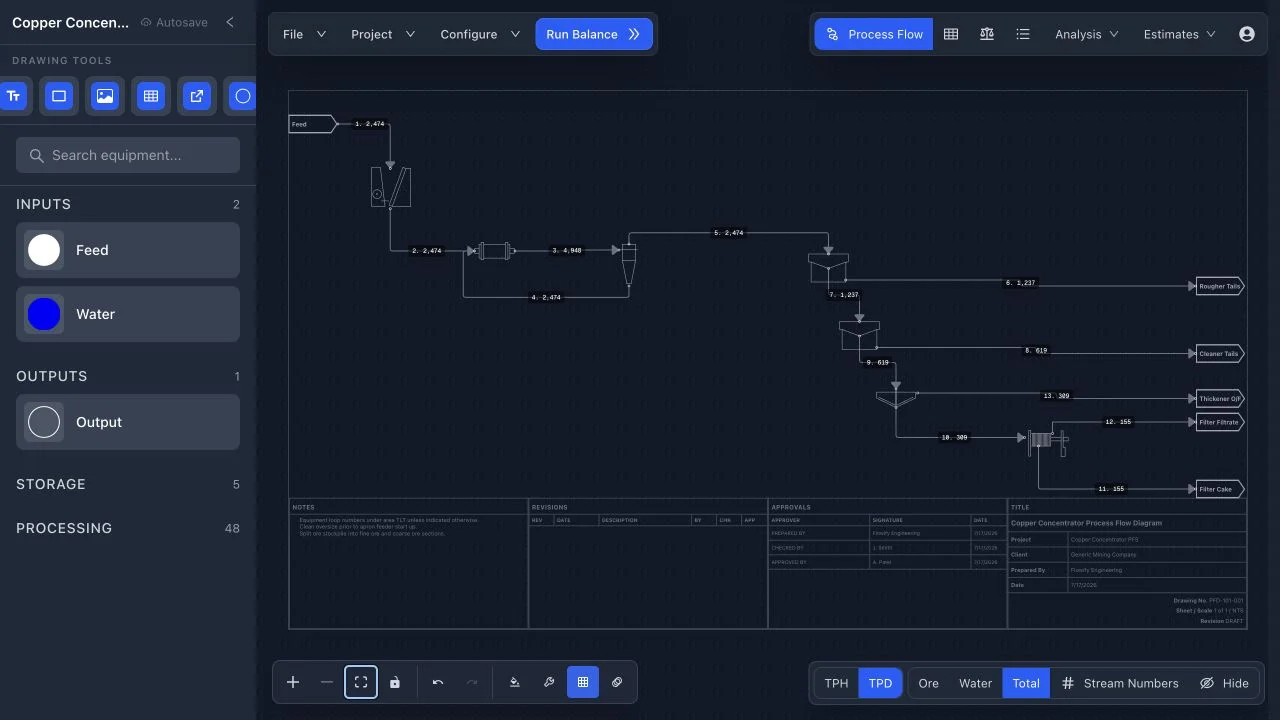Select the rougher flotation cell symbol

tap(828, 268)
